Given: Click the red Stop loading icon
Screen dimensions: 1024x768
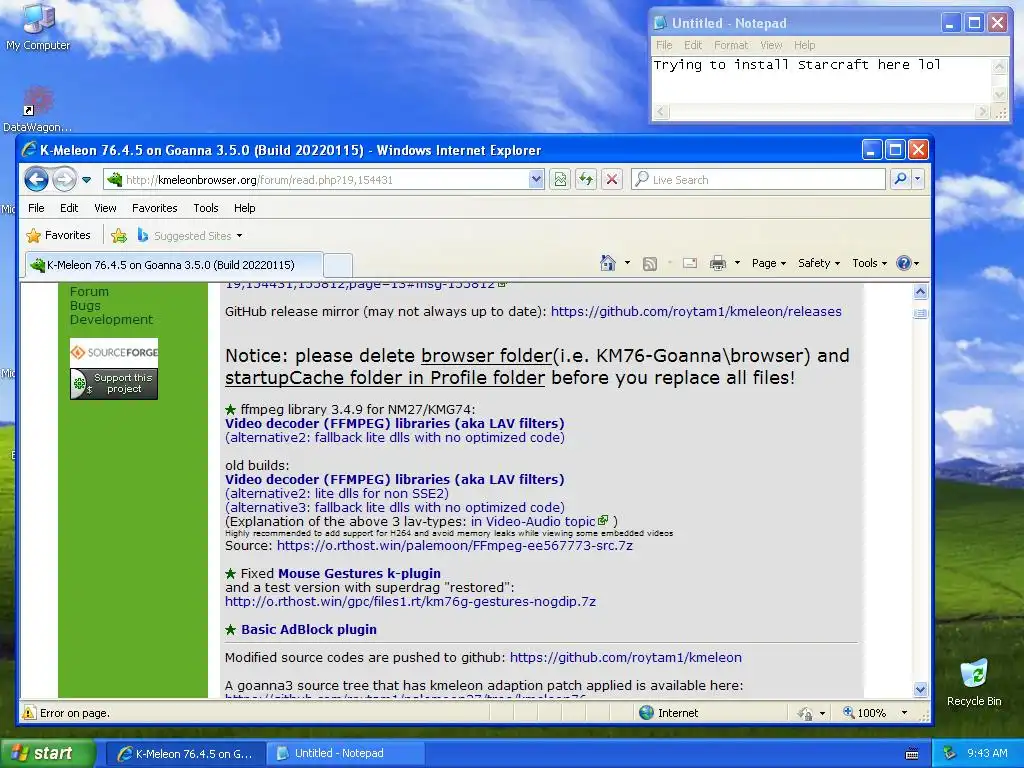Looking at the screenshot, I should click(x=611, y=179).
